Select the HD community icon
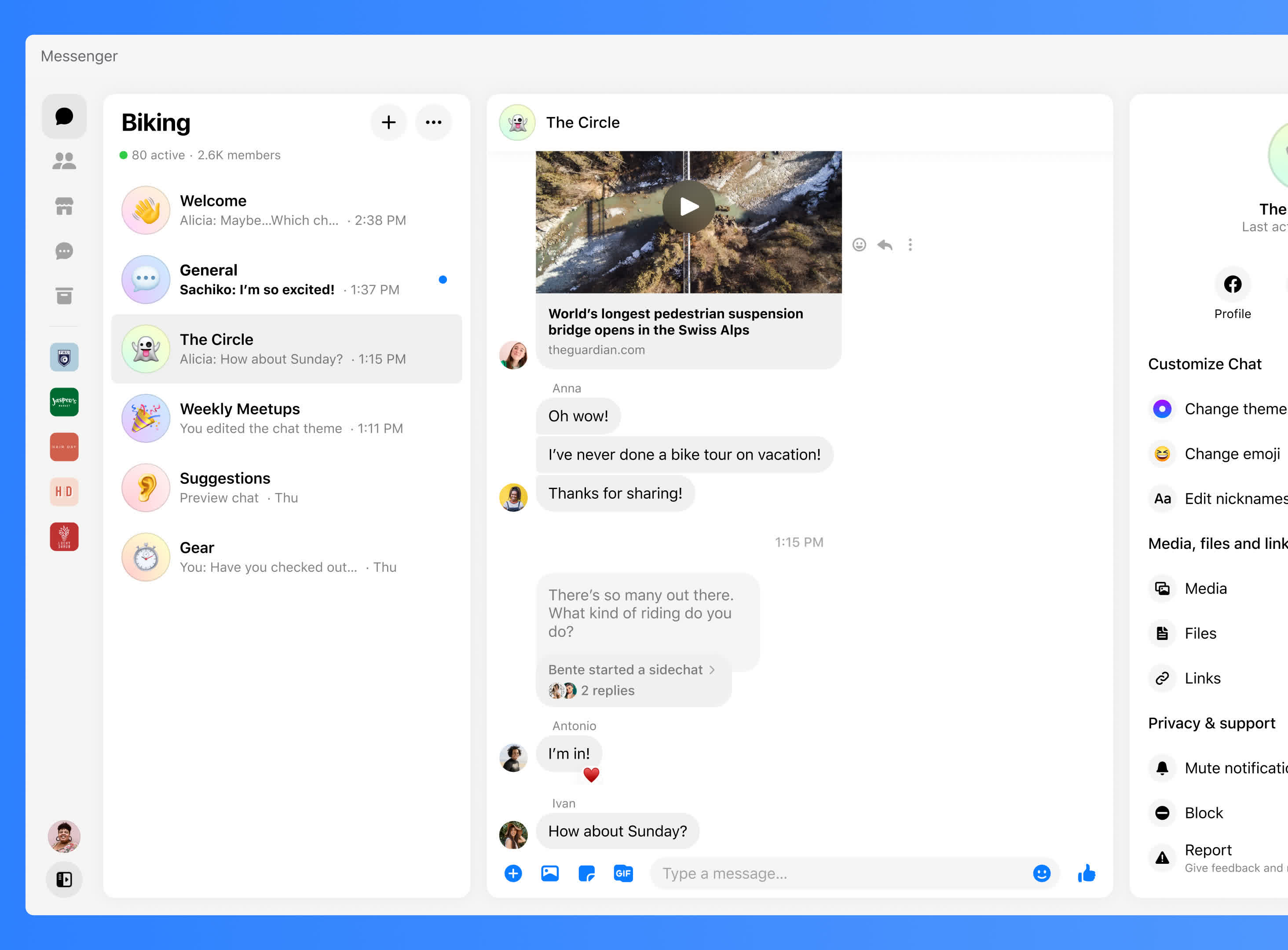 [64, 492]
